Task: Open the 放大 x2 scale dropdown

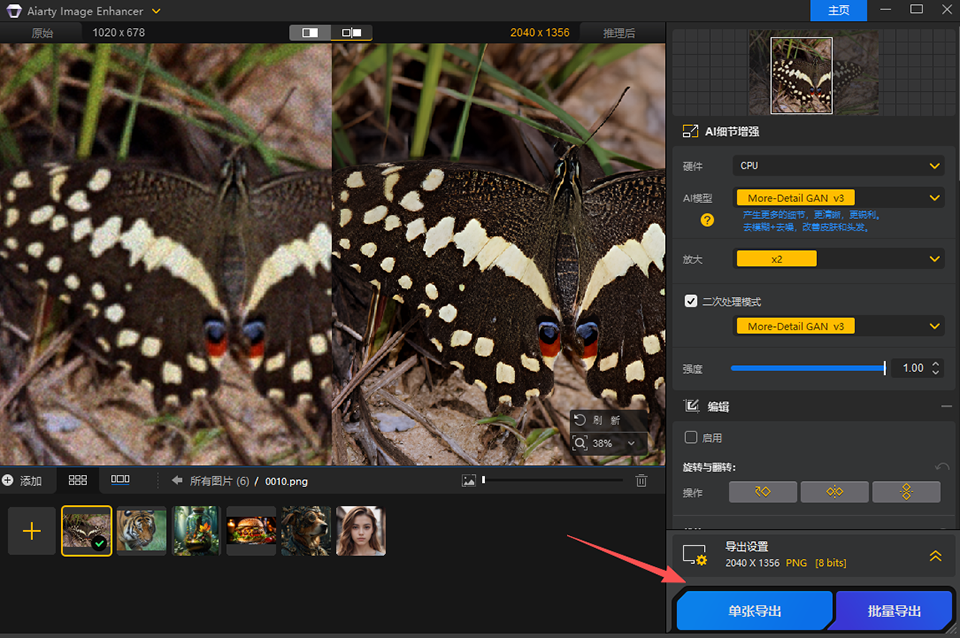Action: point(838,258)
